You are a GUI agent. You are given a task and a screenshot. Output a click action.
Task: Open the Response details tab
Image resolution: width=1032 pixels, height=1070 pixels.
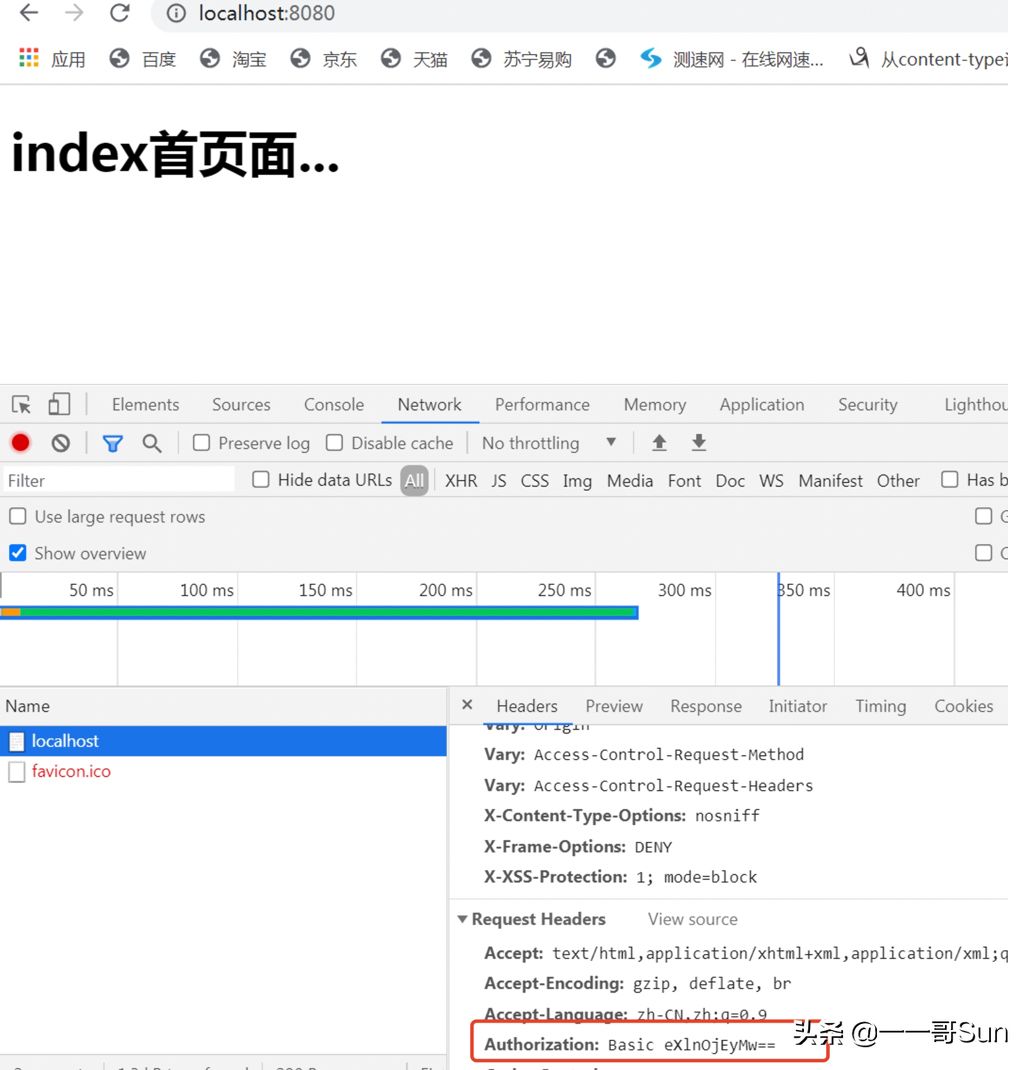coord(706,706)
